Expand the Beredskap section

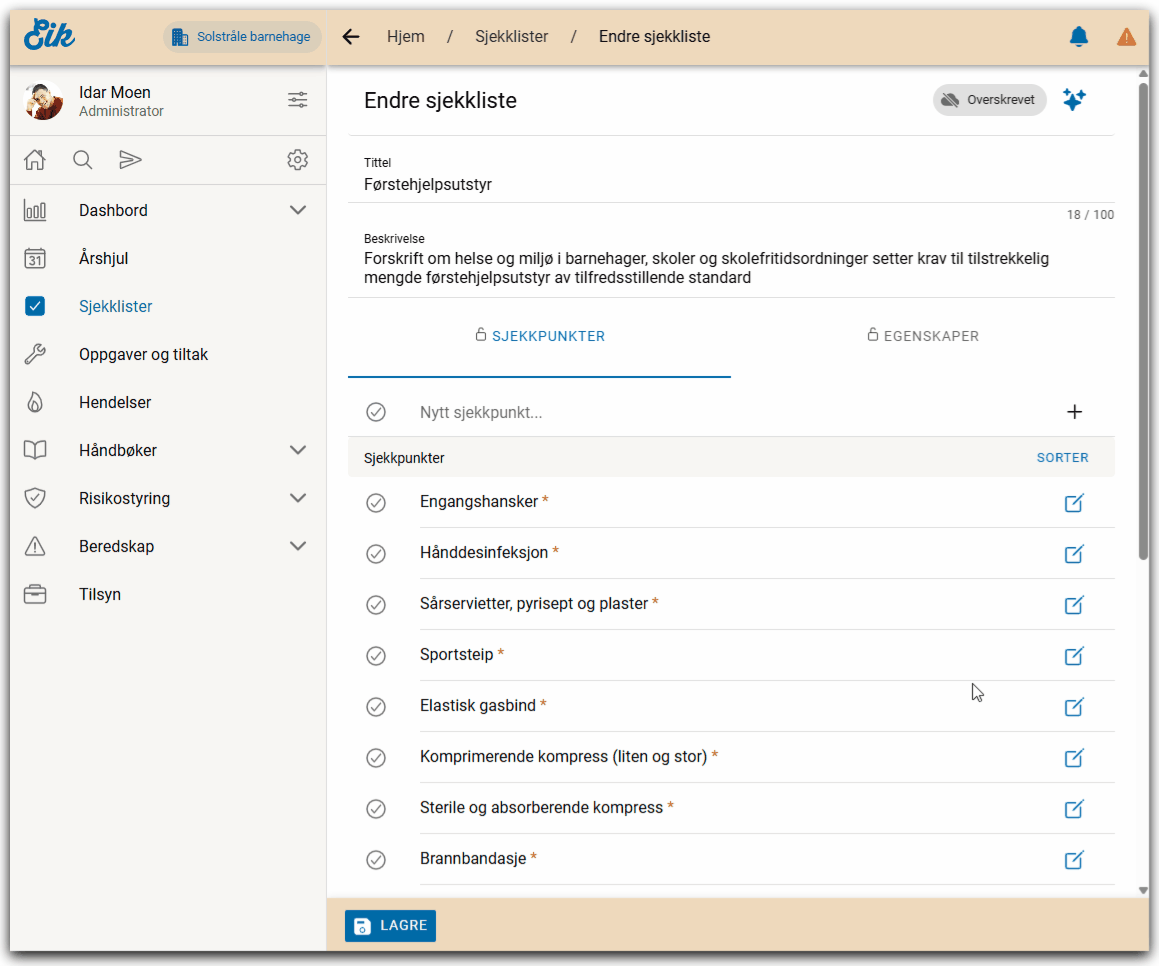coord(297,546)
